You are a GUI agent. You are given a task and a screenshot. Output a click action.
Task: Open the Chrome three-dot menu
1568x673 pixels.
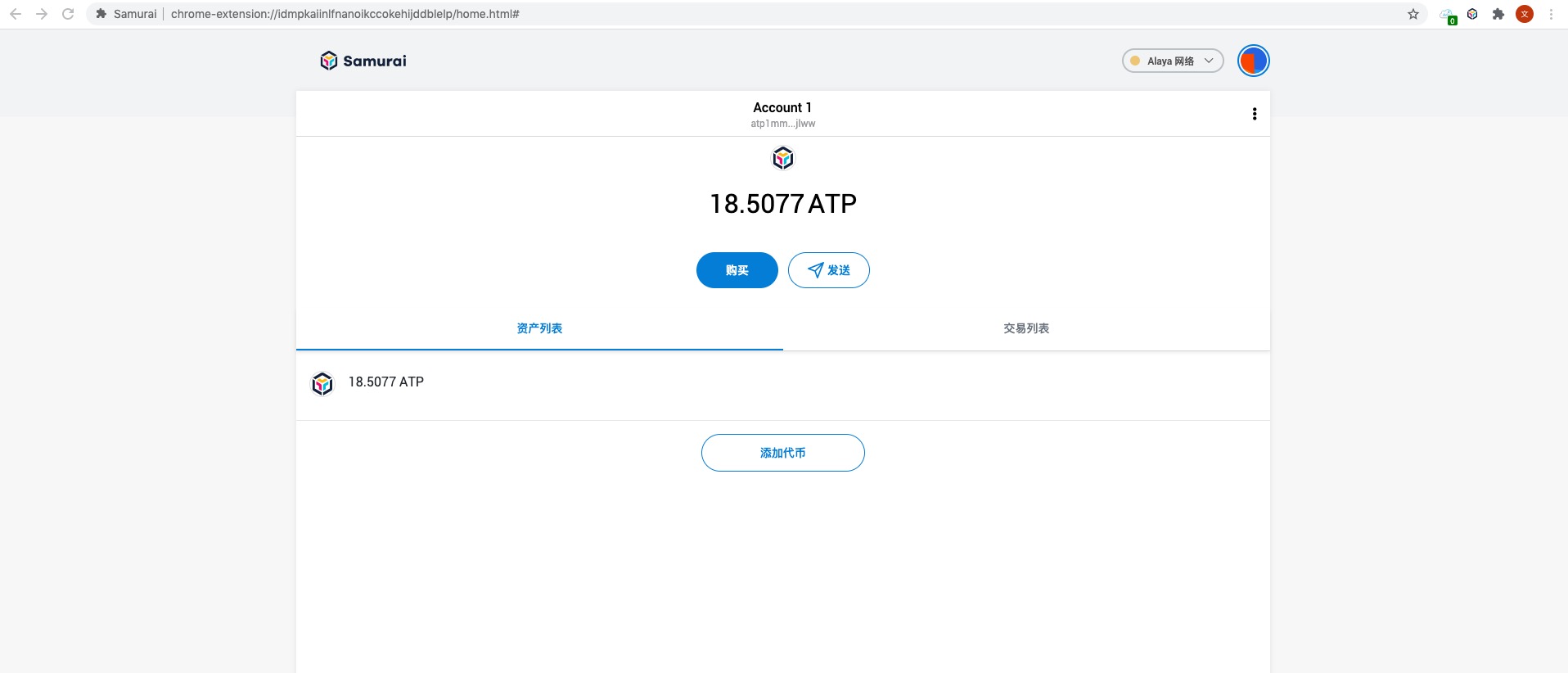1551,14
